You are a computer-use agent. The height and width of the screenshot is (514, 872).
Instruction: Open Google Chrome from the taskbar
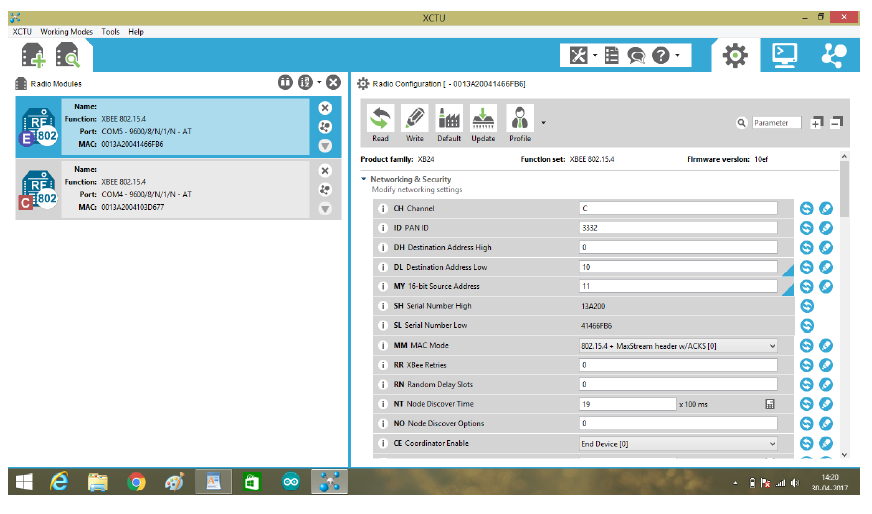tap(136, 482)
